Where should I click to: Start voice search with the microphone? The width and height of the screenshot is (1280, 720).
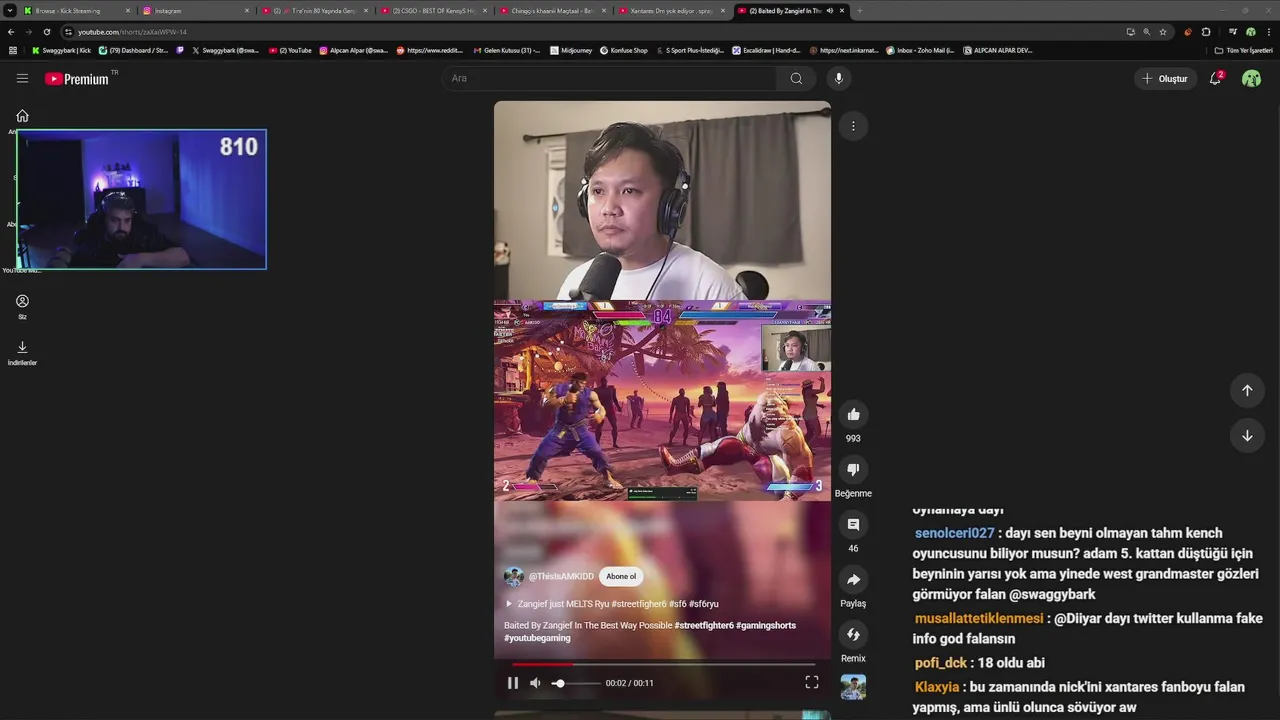pyautogui.click(x=838, y=78)
